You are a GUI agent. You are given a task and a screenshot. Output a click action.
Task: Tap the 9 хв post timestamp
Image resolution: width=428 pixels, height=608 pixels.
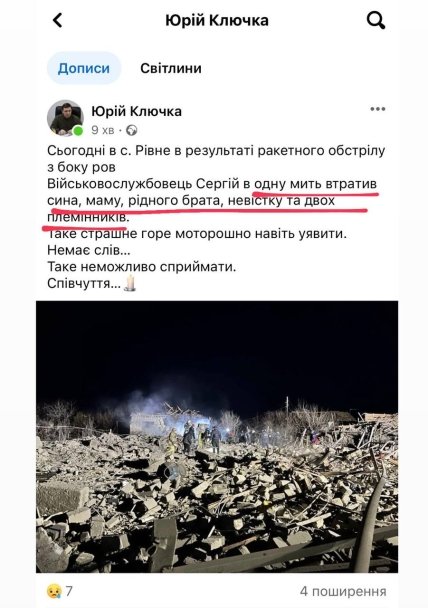pos(103,130)
